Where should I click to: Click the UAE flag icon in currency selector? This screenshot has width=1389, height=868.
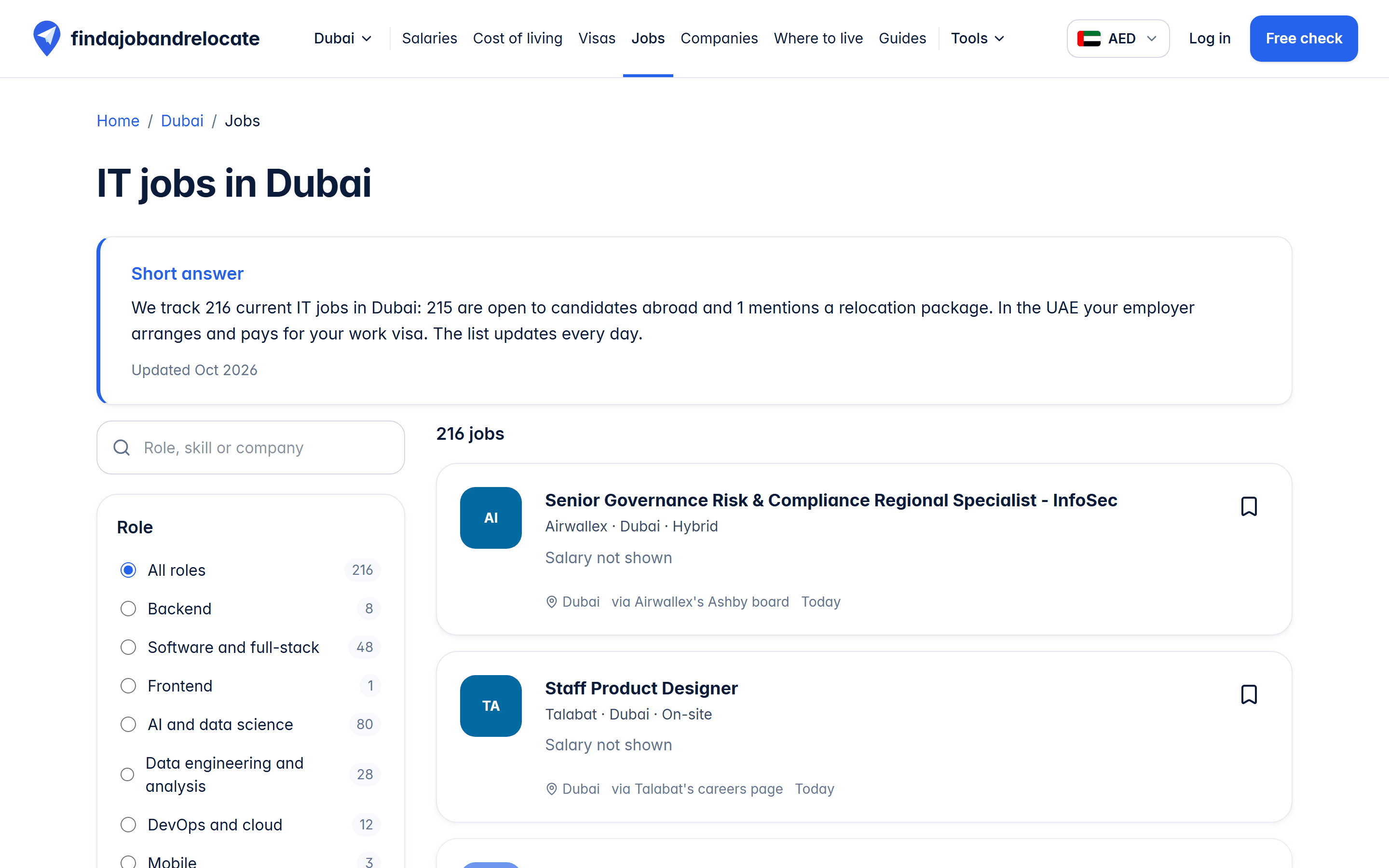[1088, 39]
